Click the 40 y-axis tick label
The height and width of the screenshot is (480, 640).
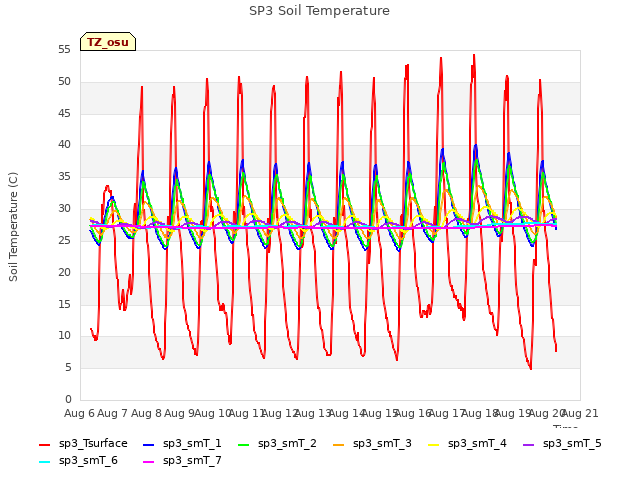64,144
